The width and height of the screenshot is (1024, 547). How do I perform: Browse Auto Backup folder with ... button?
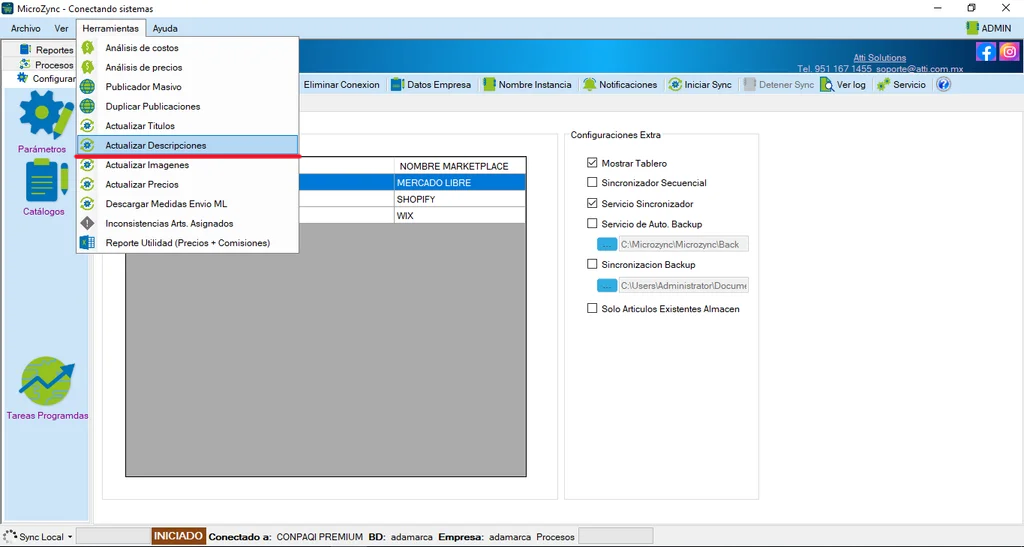coord(607,244)
